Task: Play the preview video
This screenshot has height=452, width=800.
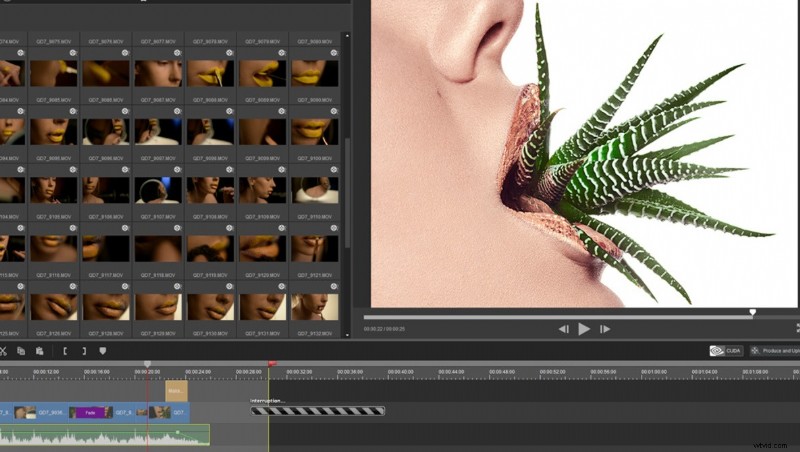Action: [584, 329]
